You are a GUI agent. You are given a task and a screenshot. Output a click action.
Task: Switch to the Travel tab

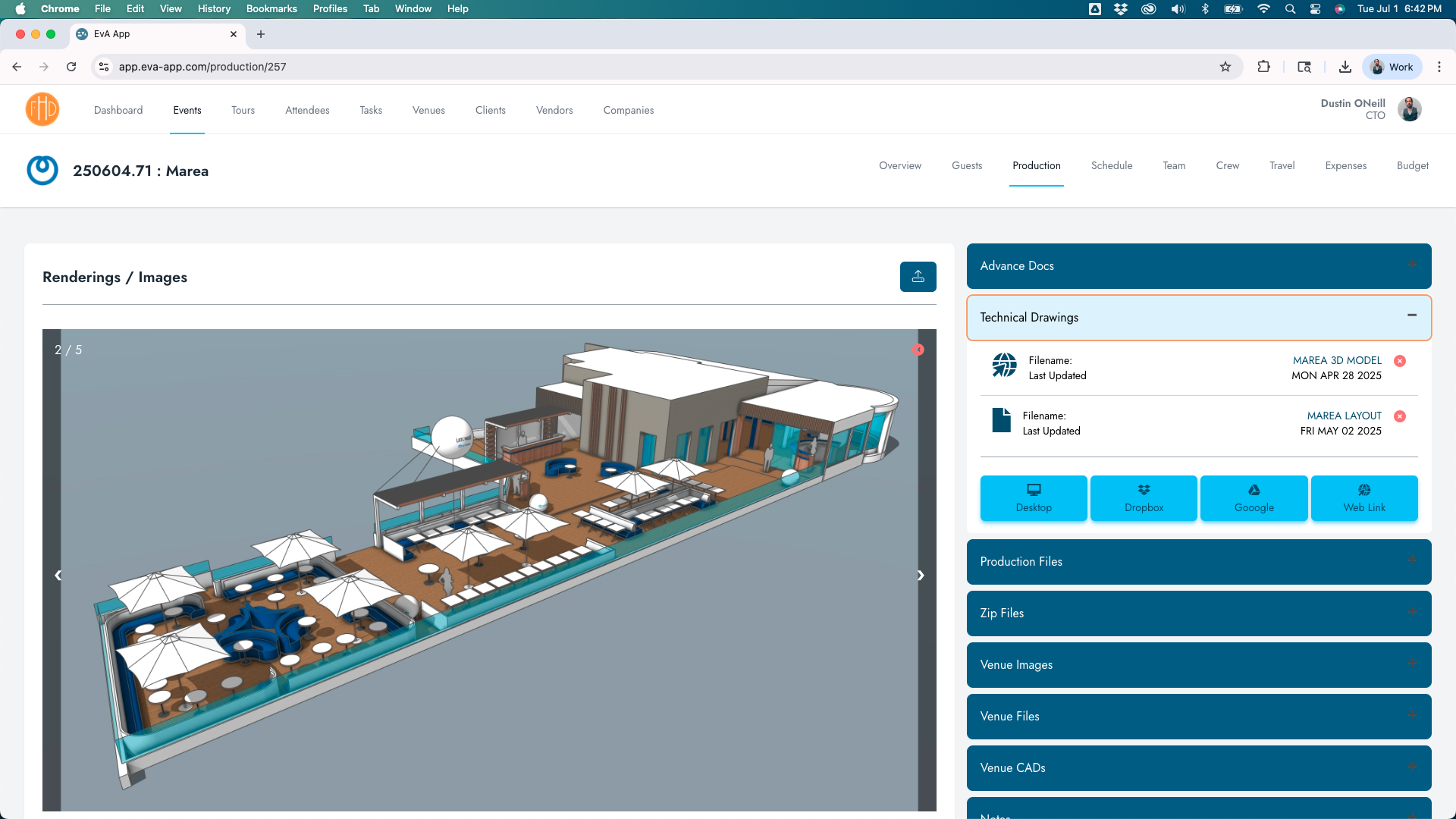pos(1282,165)
